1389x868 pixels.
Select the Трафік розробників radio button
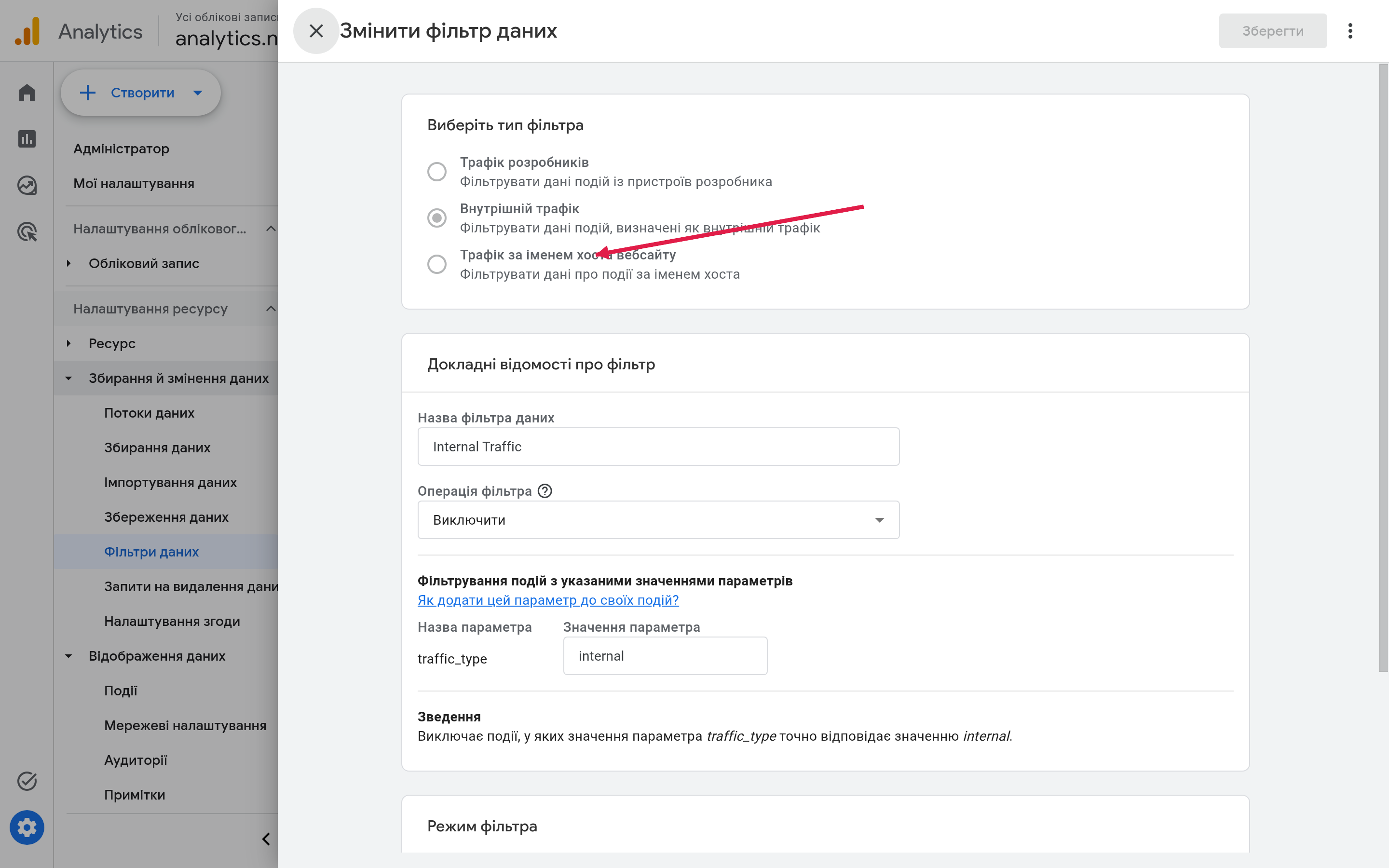437,172
